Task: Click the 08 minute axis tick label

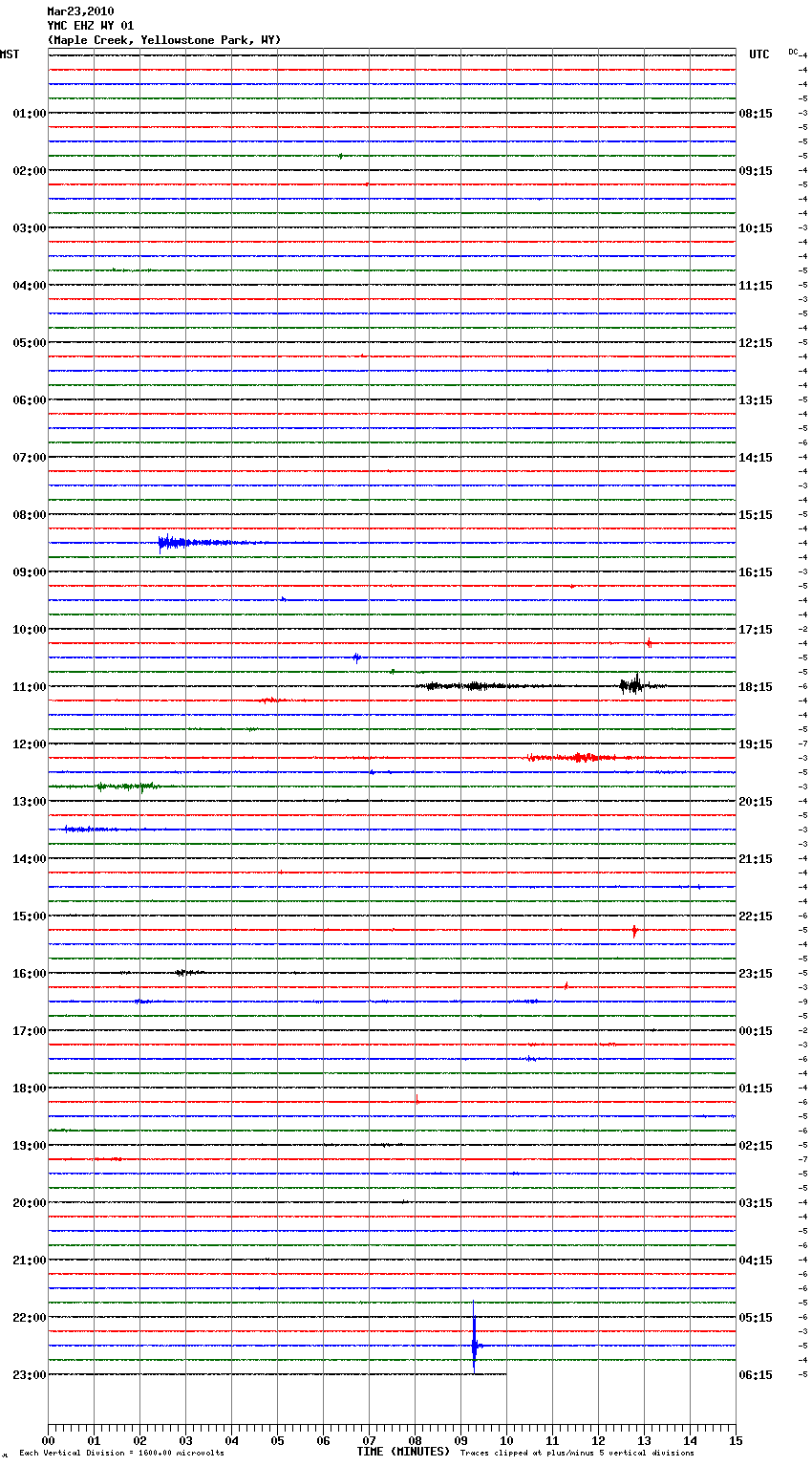Action: (x=415, y=1440)
